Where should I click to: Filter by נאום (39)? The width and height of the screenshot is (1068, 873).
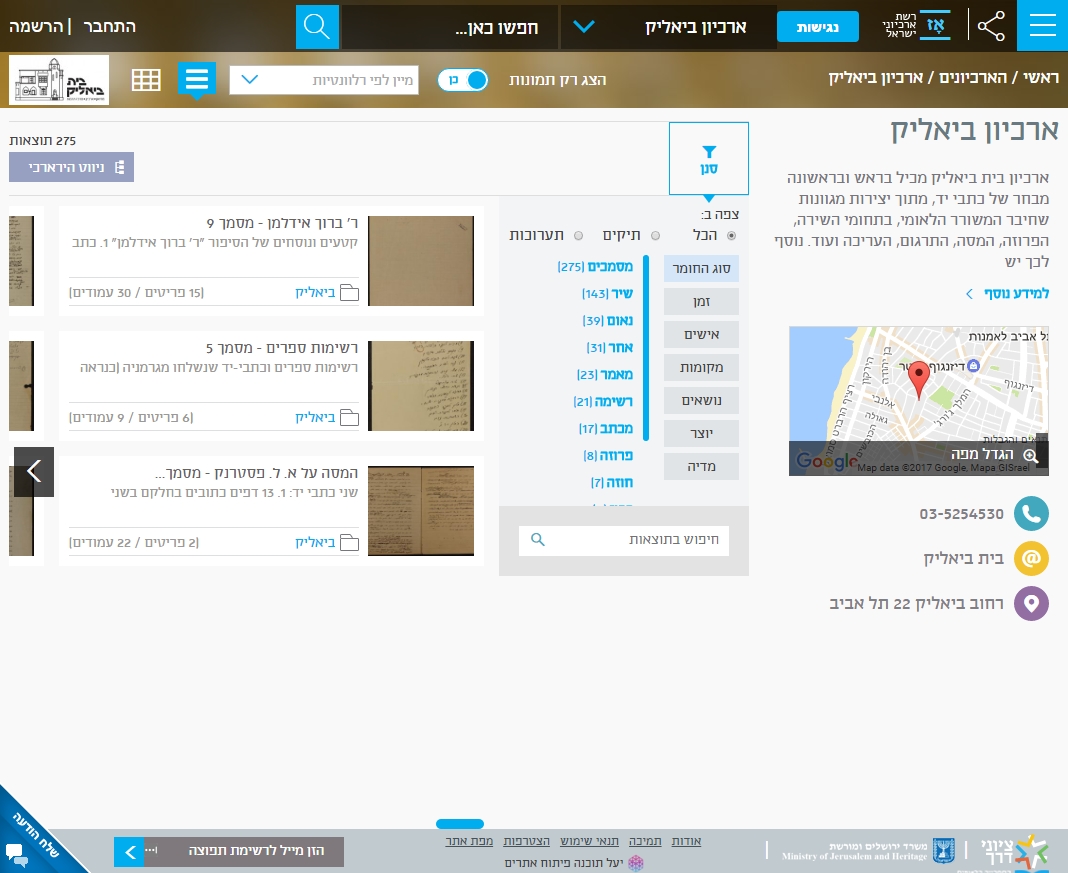[x=608, y=321]
